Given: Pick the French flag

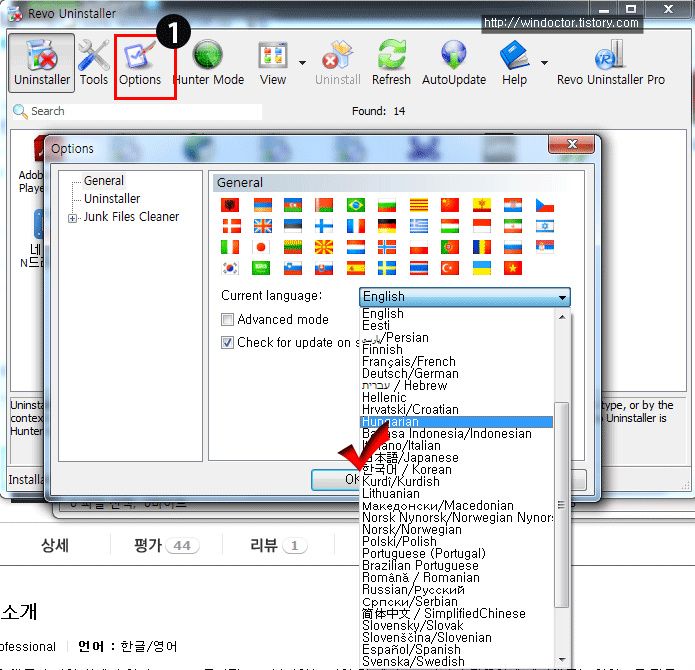Looking at the screenshot, I should pos(356,226).
